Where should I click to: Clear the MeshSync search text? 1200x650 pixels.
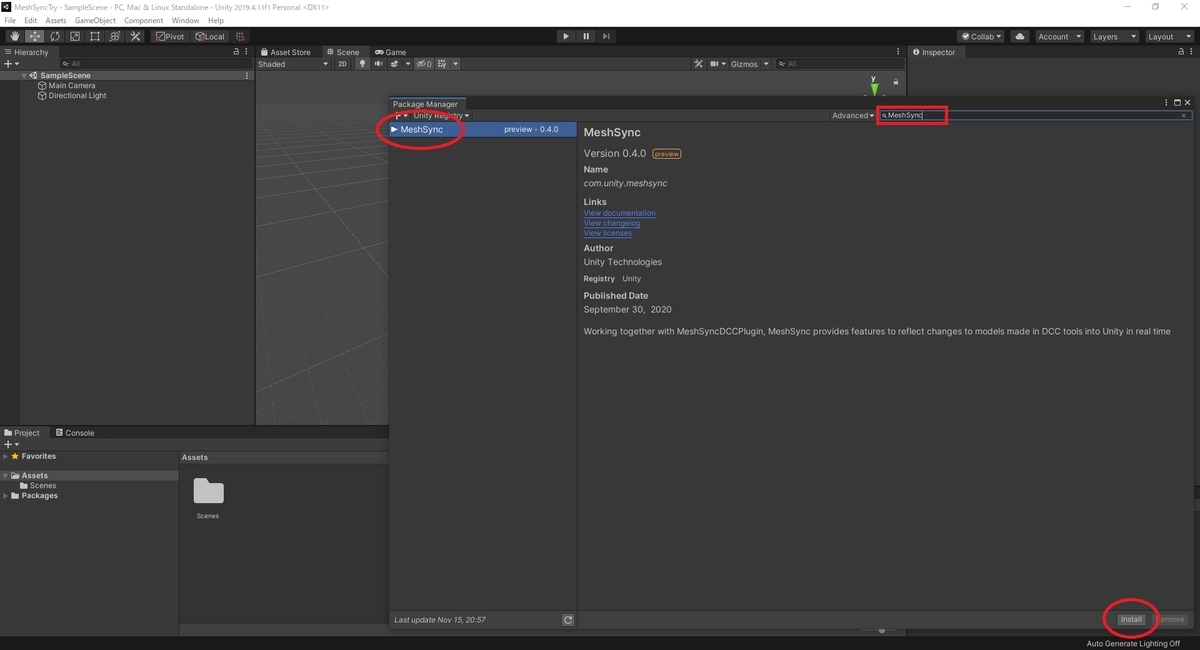click(1184, 116)
